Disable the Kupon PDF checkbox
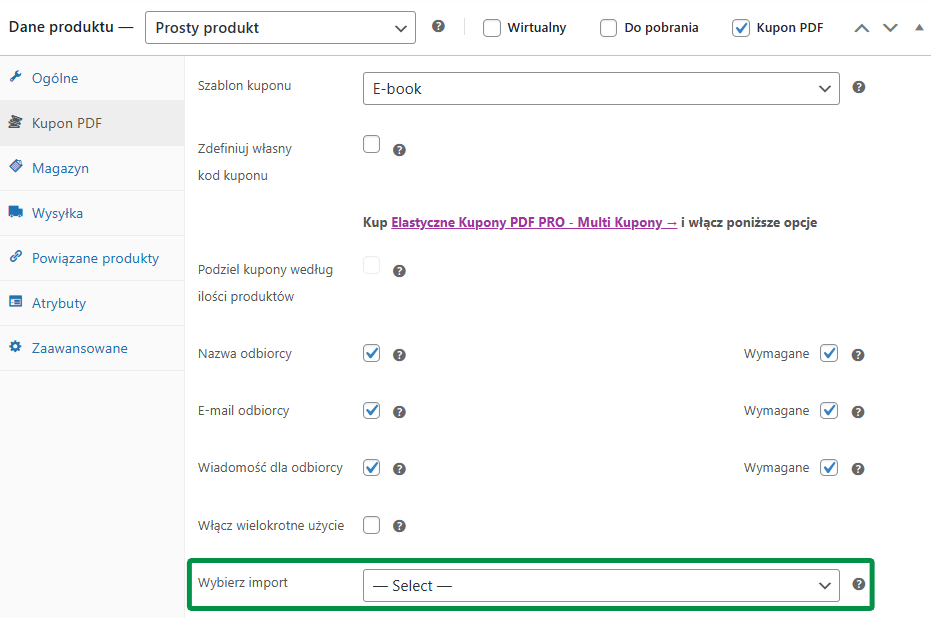This screenshot has height=618, width=931. coord(741,28)
